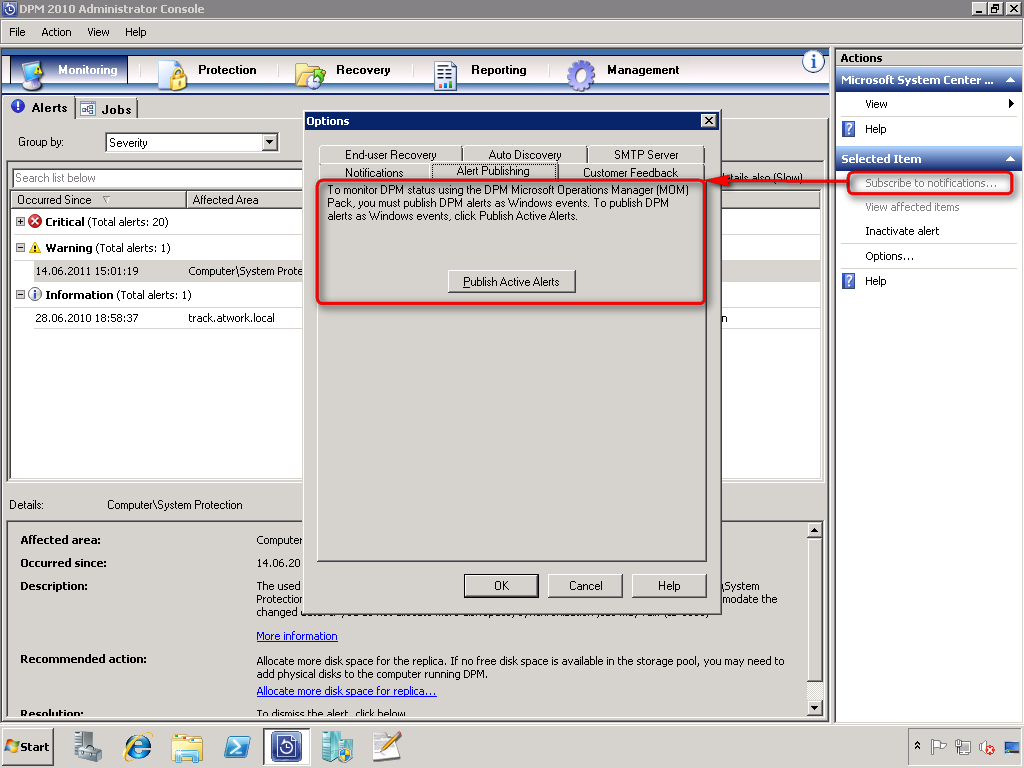Open the Start menu
This screenshot has height=768, width=1024.
pyautogui.click(x=27, y=746)
